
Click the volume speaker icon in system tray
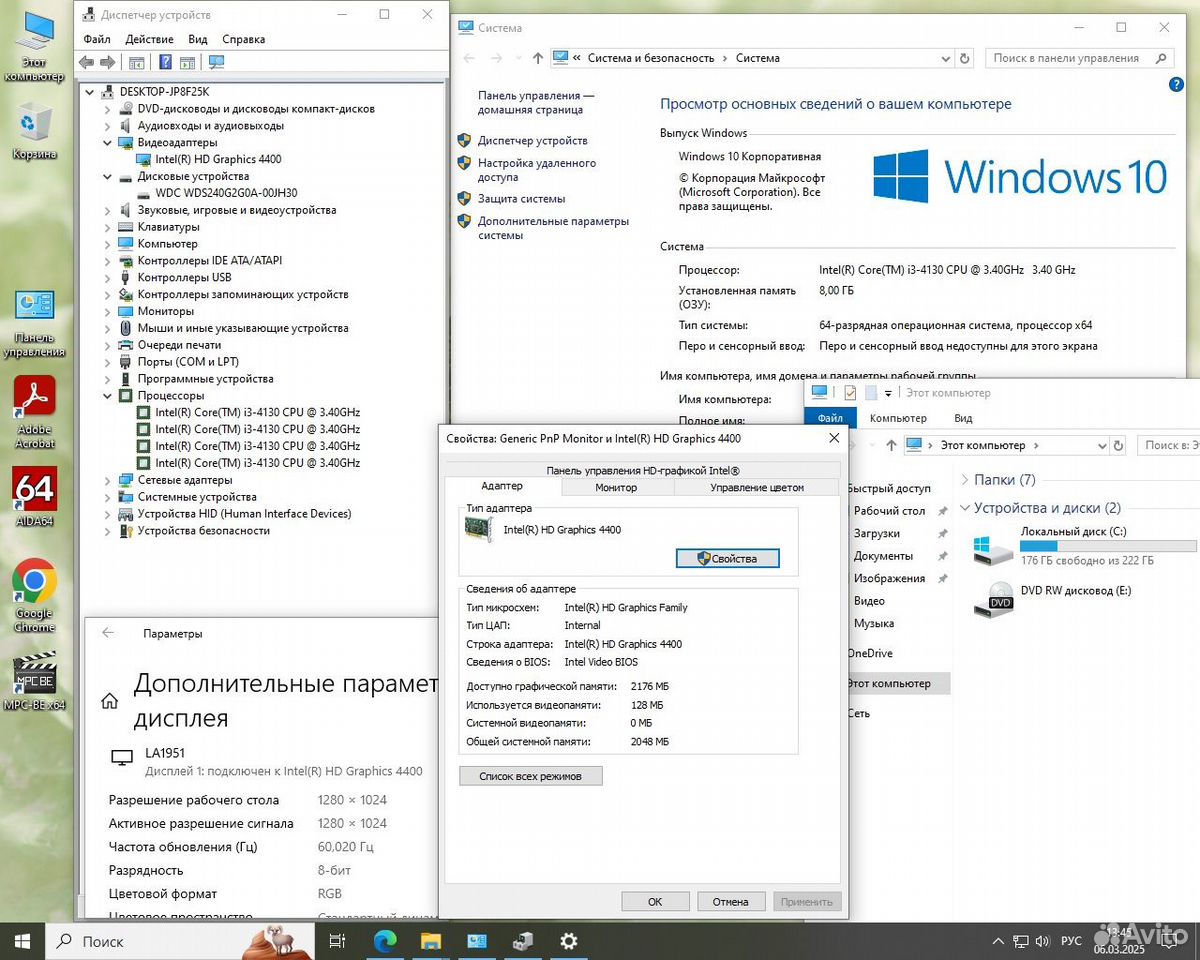tap(1045, 941)
